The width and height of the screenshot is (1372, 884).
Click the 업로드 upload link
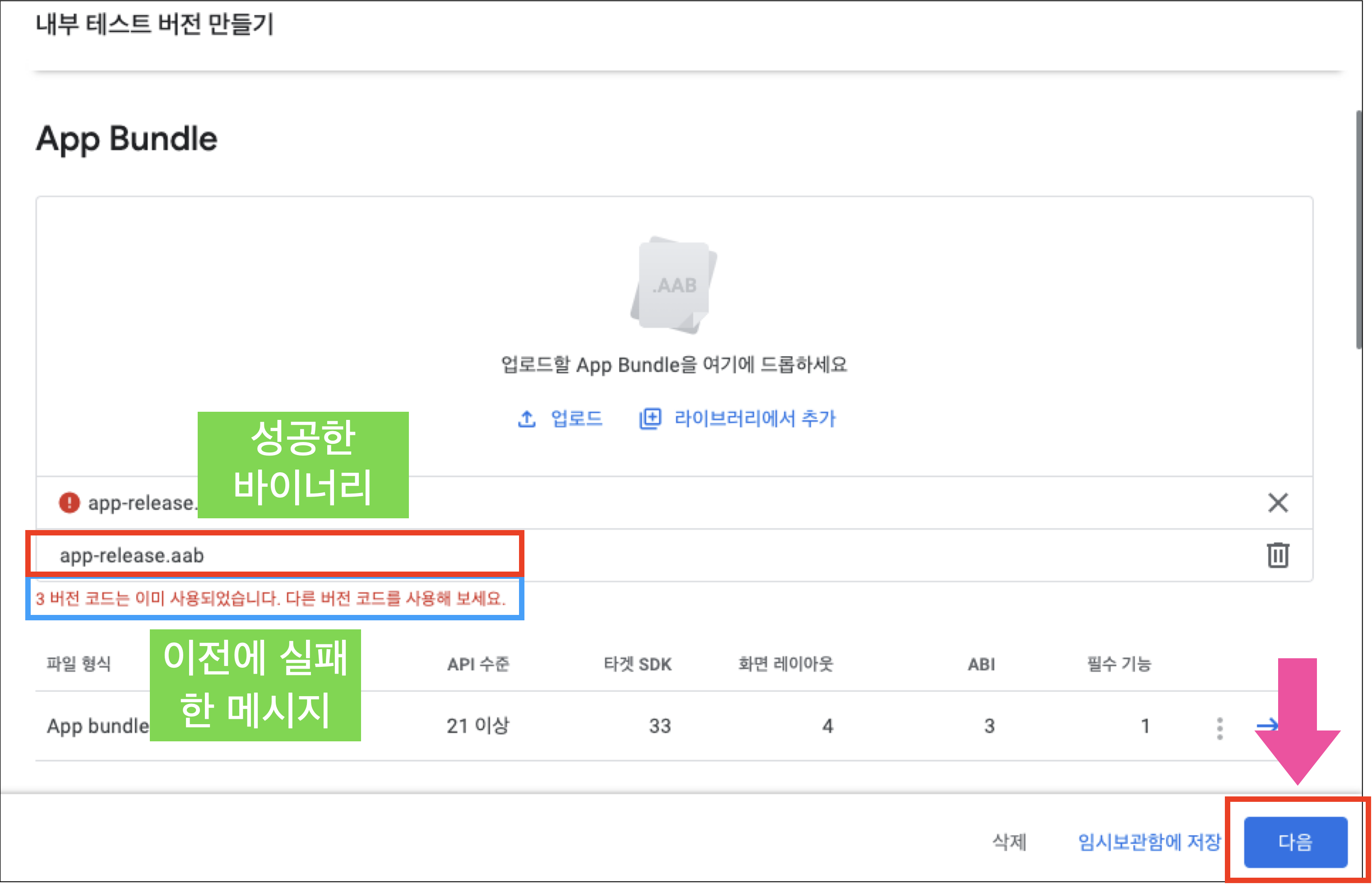576,419
